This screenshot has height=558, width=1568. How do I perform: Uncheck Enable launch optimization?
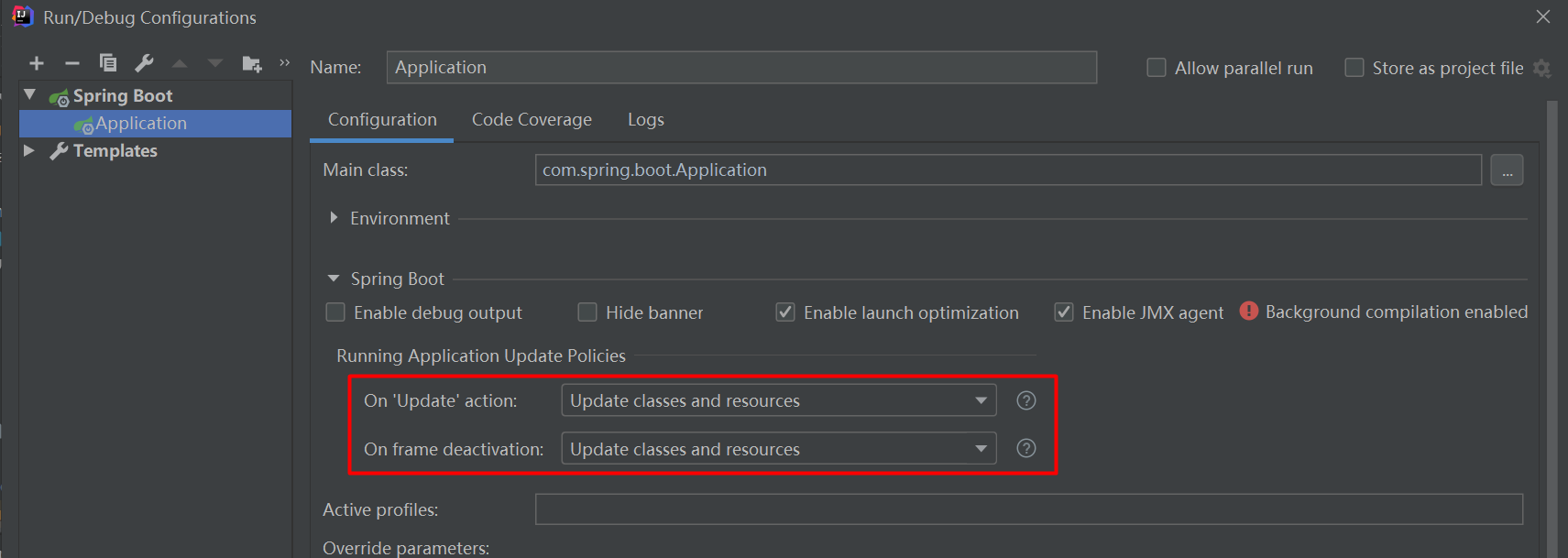[x=785, y=312]
